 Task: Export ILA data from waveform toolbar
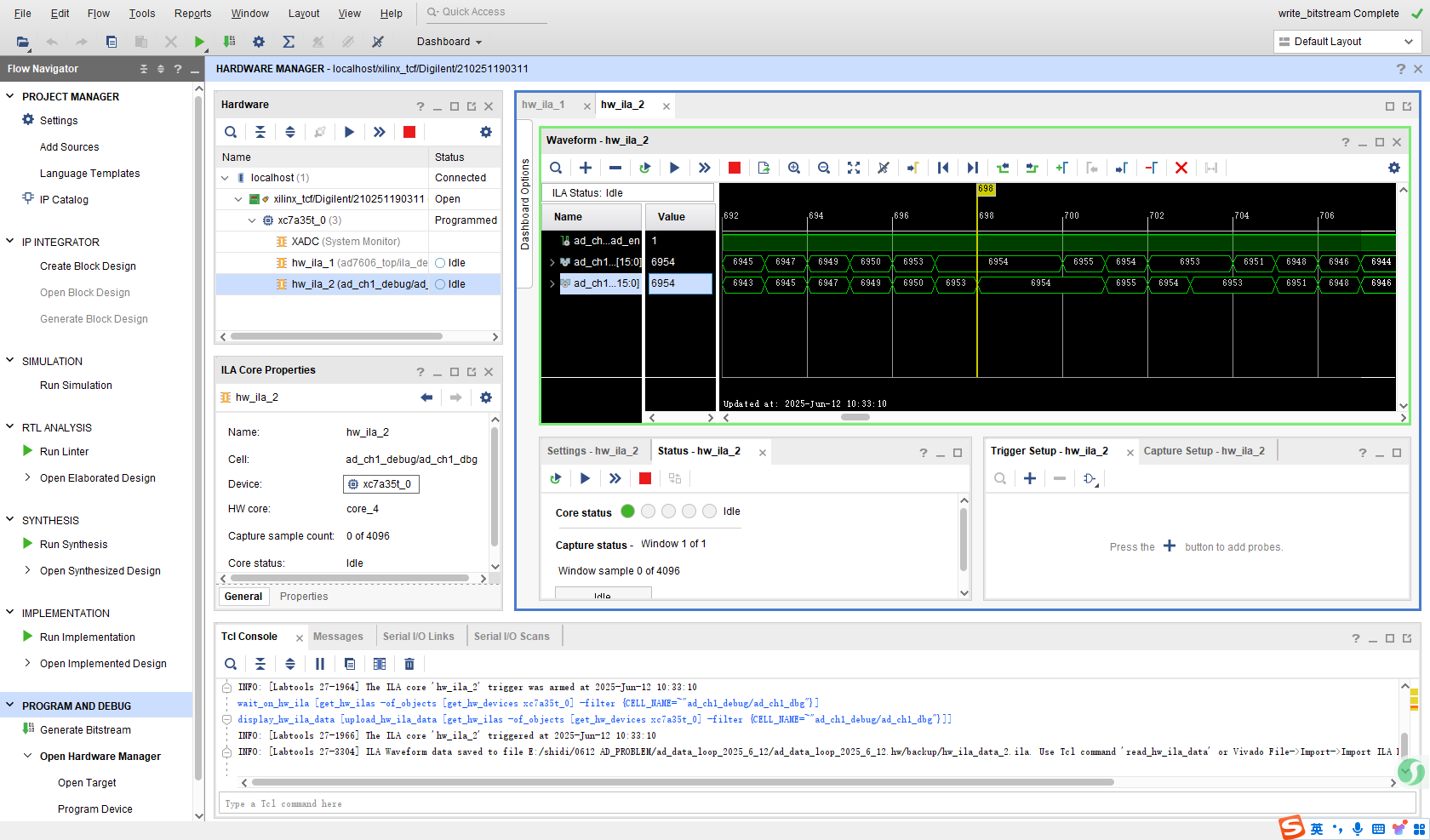[x=764, y=168]
